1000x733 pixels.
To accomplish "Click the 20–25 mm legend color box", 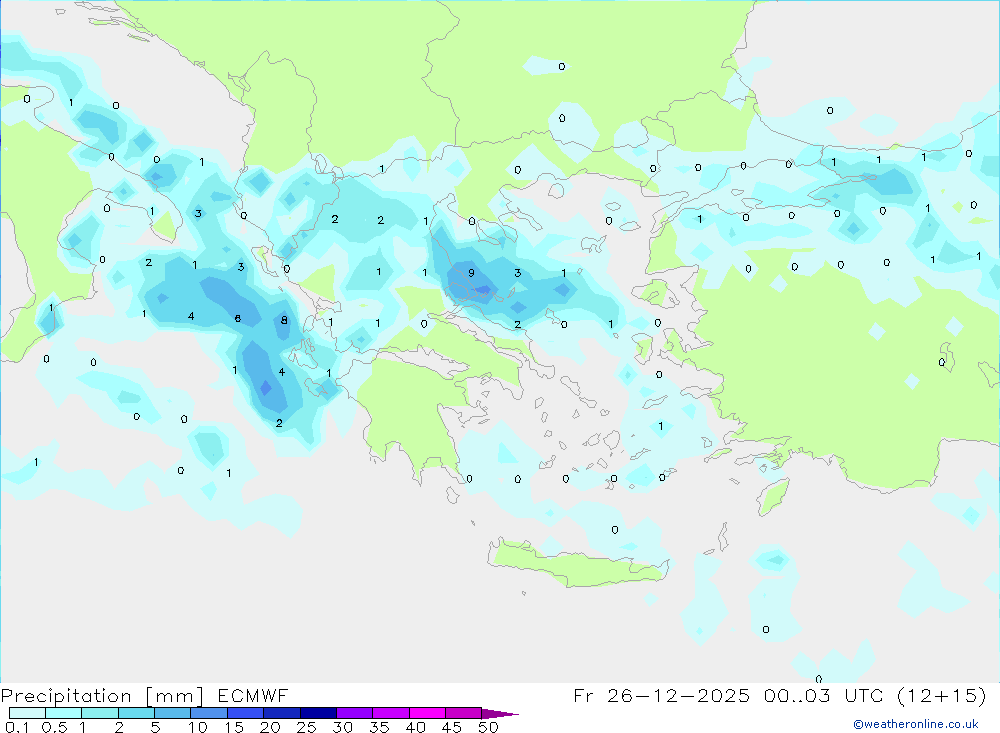I will click(x=282, y=713).
